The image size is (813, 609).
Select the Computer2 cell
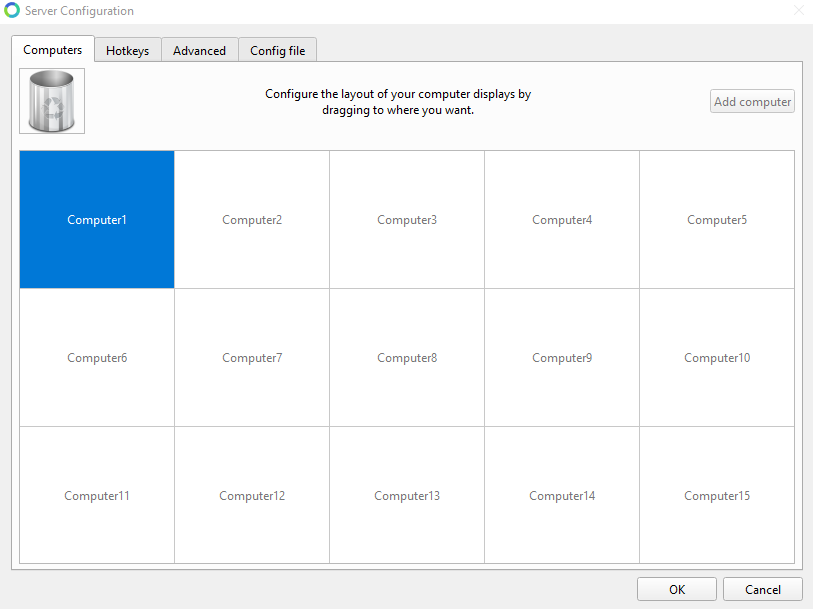[x=252, y=220]
